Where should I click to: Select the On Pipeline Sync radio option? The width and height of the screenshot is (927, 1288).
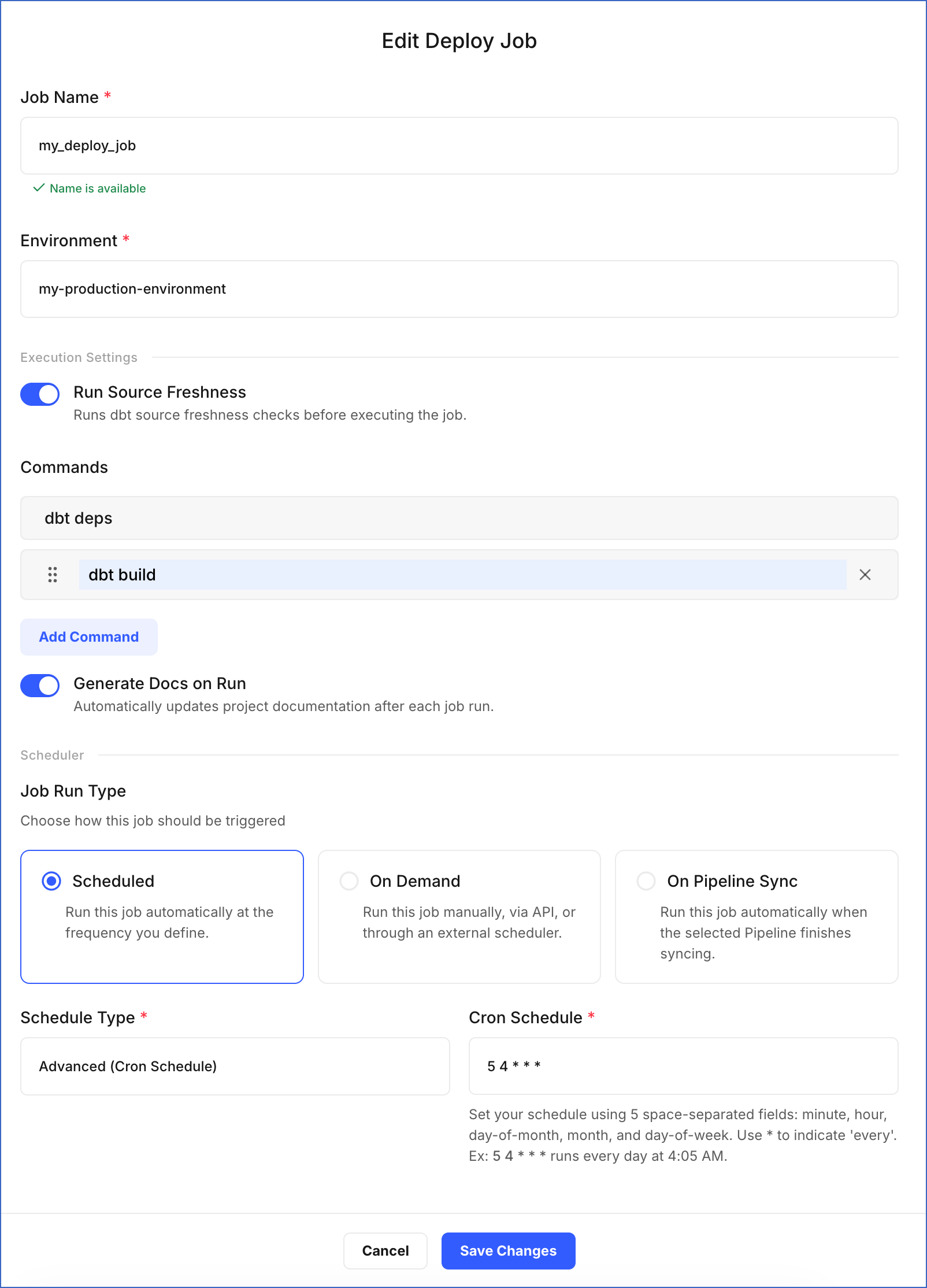(x=646, y=881)
